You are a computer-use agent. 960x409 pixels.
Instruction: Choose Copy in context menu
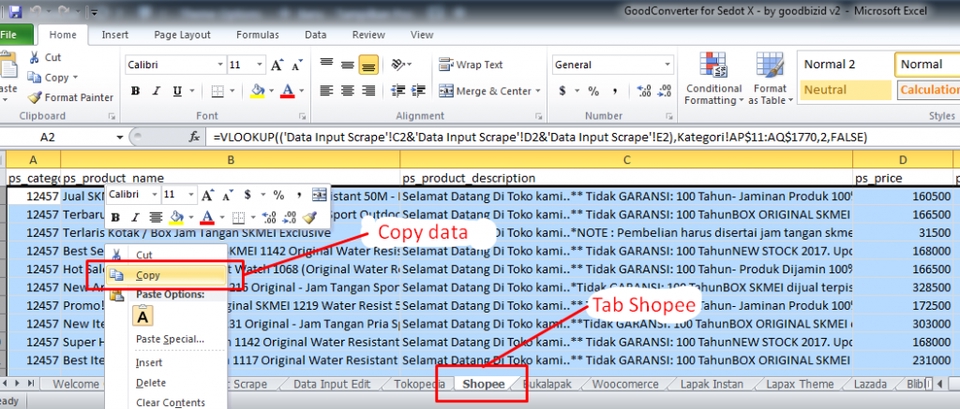tap(166, 276)
